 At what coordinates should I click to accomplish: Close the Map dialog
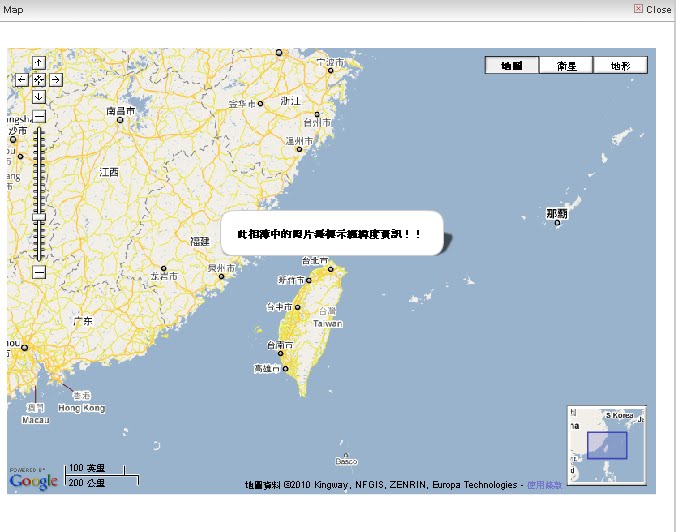653,9
